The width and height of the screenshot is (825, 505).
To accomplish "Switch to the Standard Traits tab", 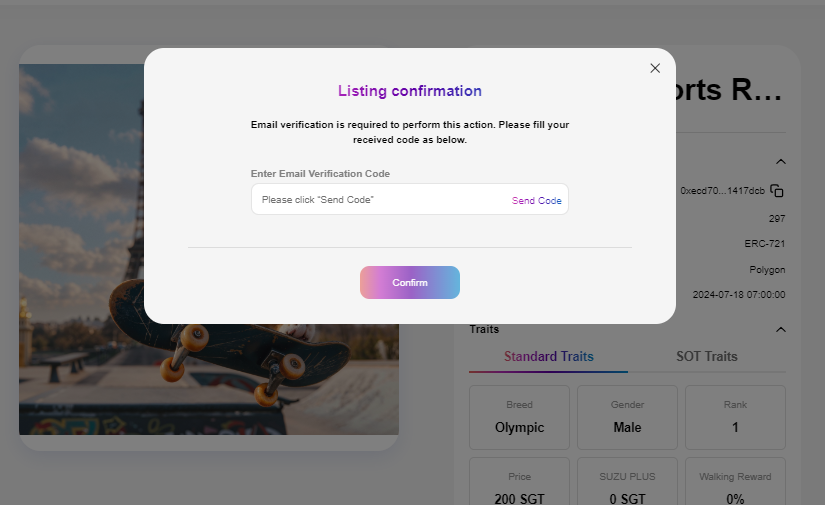I will pos(548,357).
